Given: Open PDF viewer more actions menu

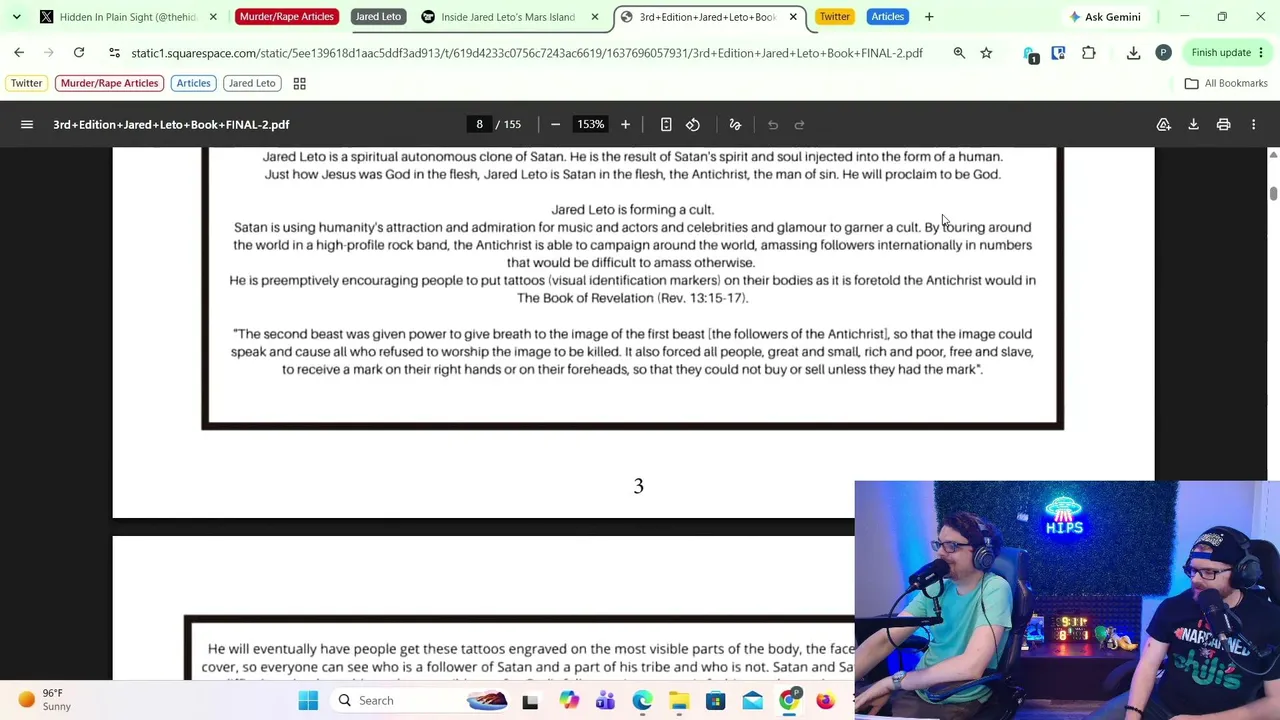Looking at the screenshot, I should pyautogui.click(x=1253, y=125).
